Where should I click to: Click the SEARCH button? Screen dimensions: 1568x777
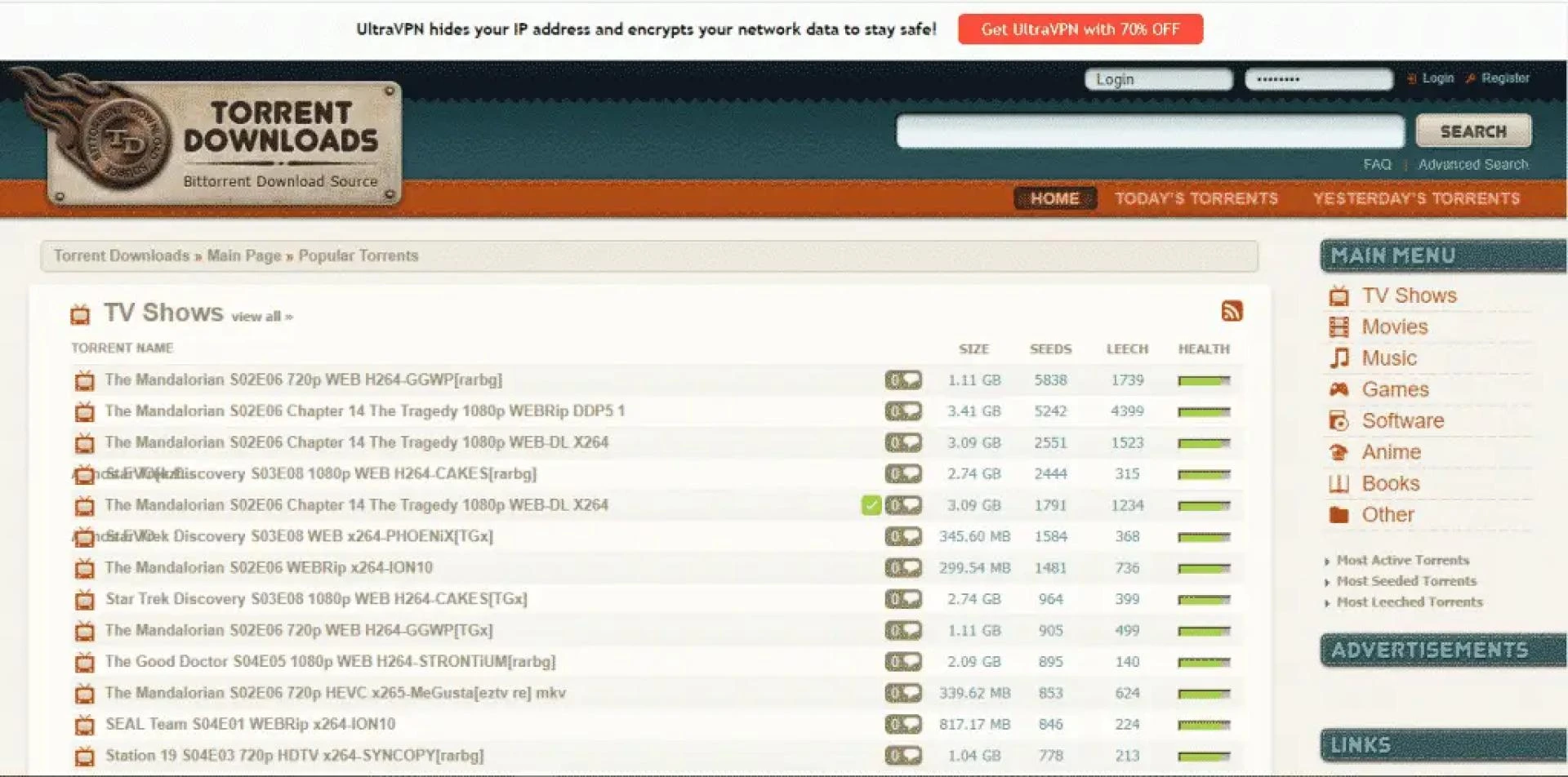[1472, 131]
